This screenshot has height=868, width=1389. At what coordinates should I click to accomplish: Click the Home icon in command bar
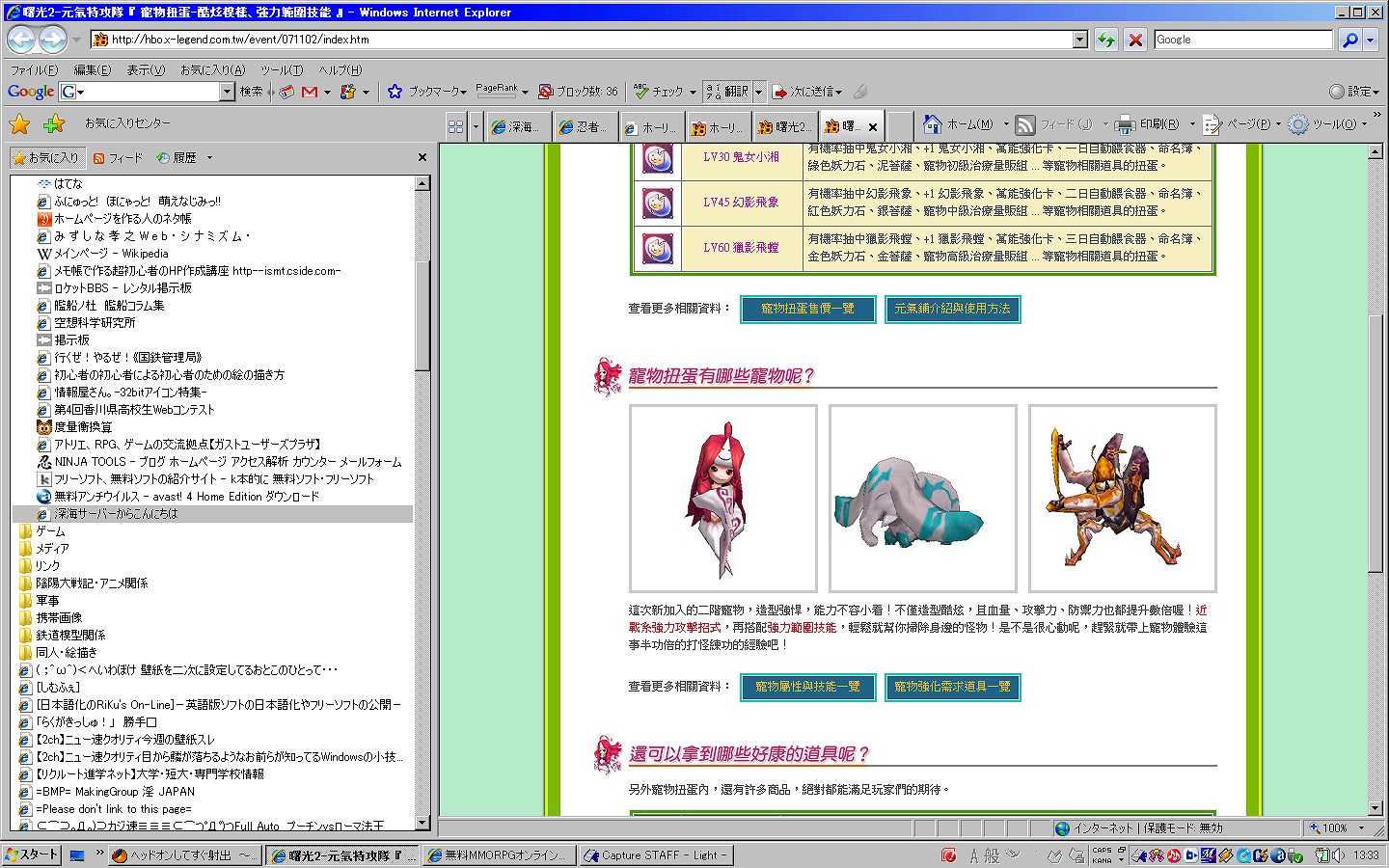click(x=932, y=124)
